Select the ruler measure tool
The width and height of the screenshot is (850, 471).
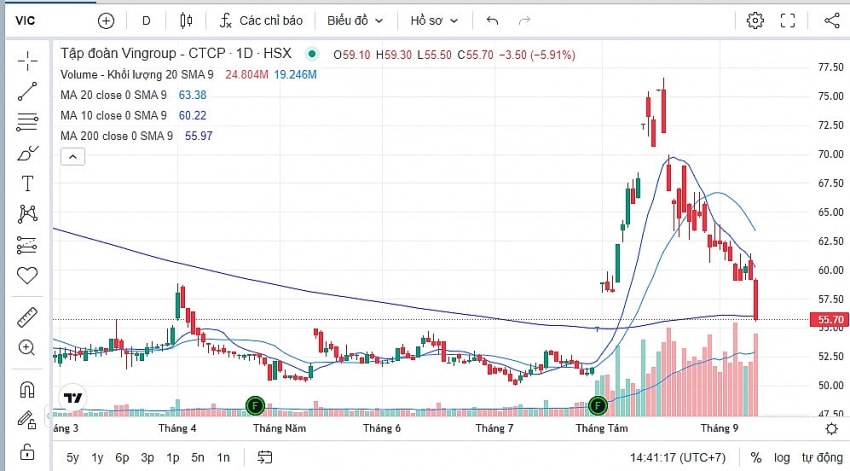point(27,317)
